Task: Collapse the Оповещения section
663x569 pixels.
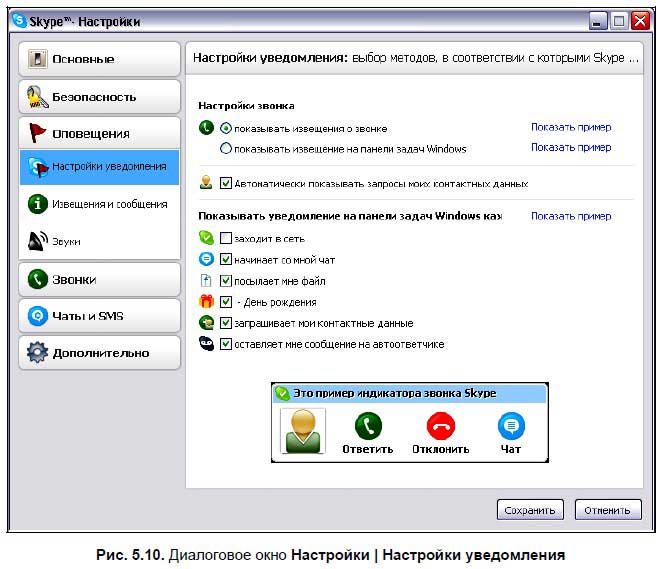Action: [x=99, y=133]
